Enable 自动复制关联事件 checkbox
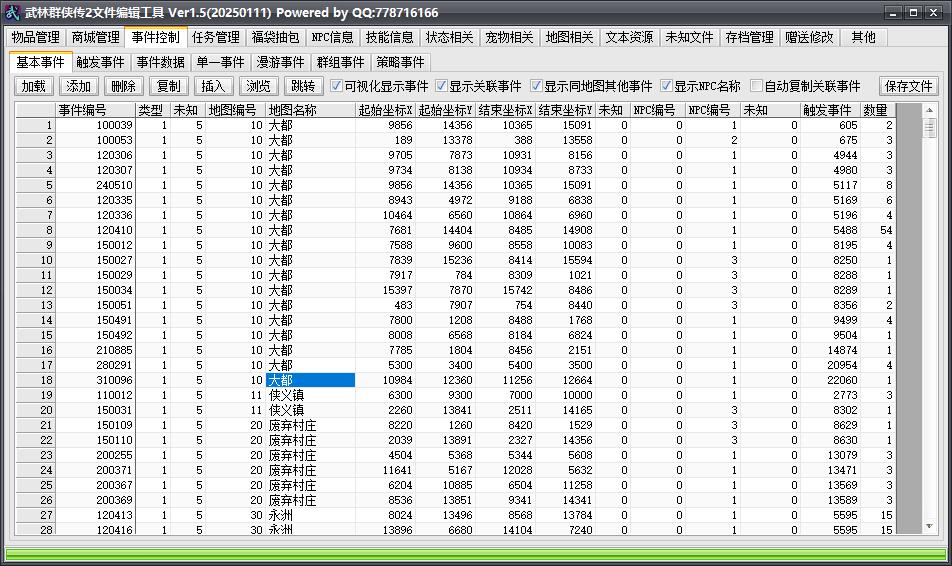 (756, 86)
